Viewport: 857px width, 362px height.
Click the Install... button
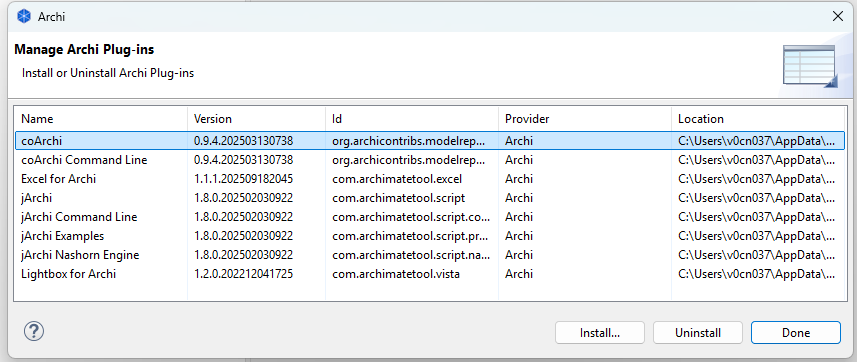tap(600, 332)
